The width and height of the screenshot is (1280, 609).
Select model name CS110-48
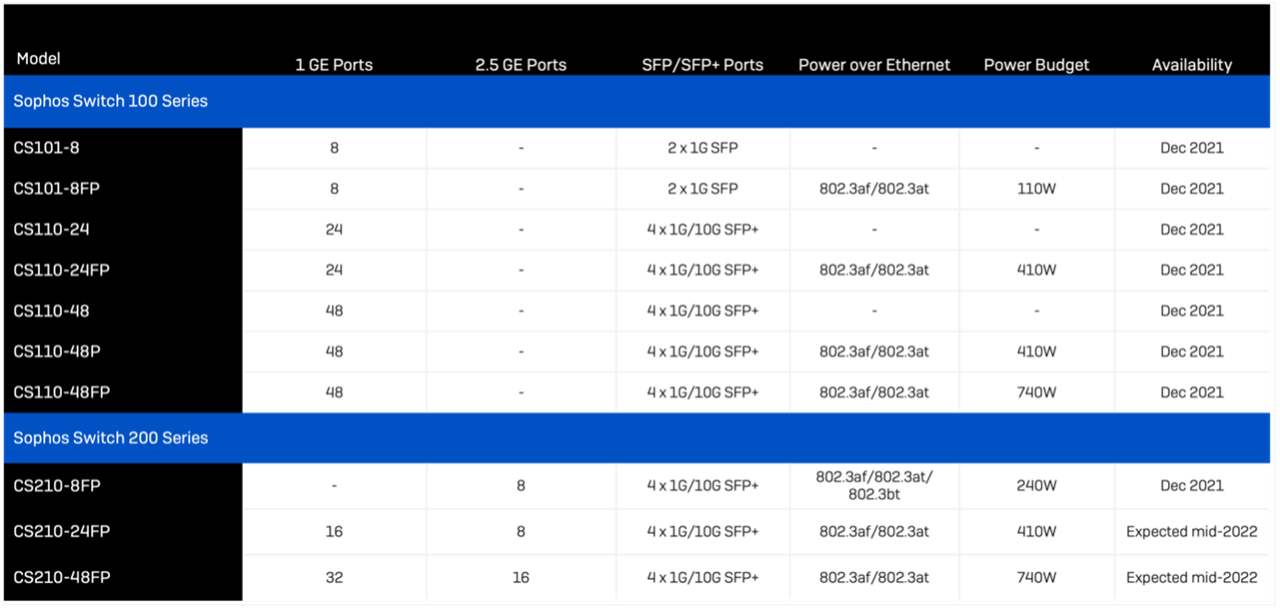pyautogui.click(x=51, y=311)
